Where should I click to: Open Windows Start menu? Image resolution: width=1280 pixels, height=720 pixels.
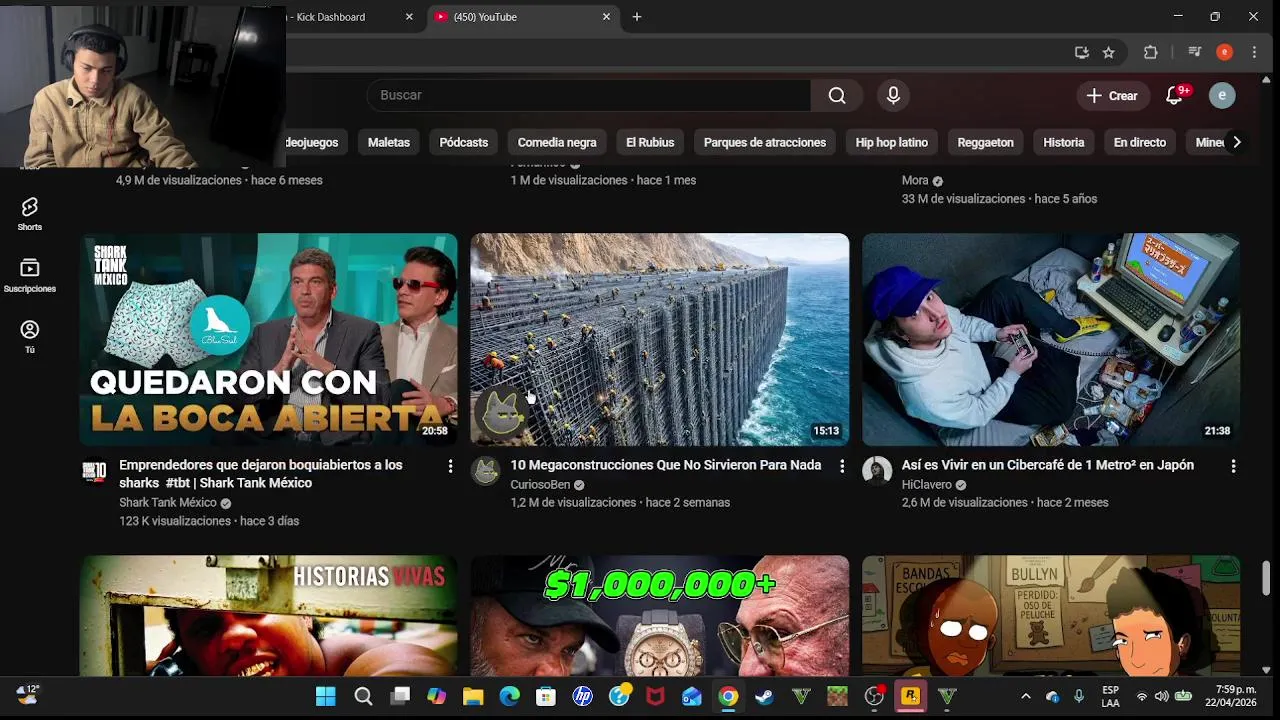tap(326, 696)
